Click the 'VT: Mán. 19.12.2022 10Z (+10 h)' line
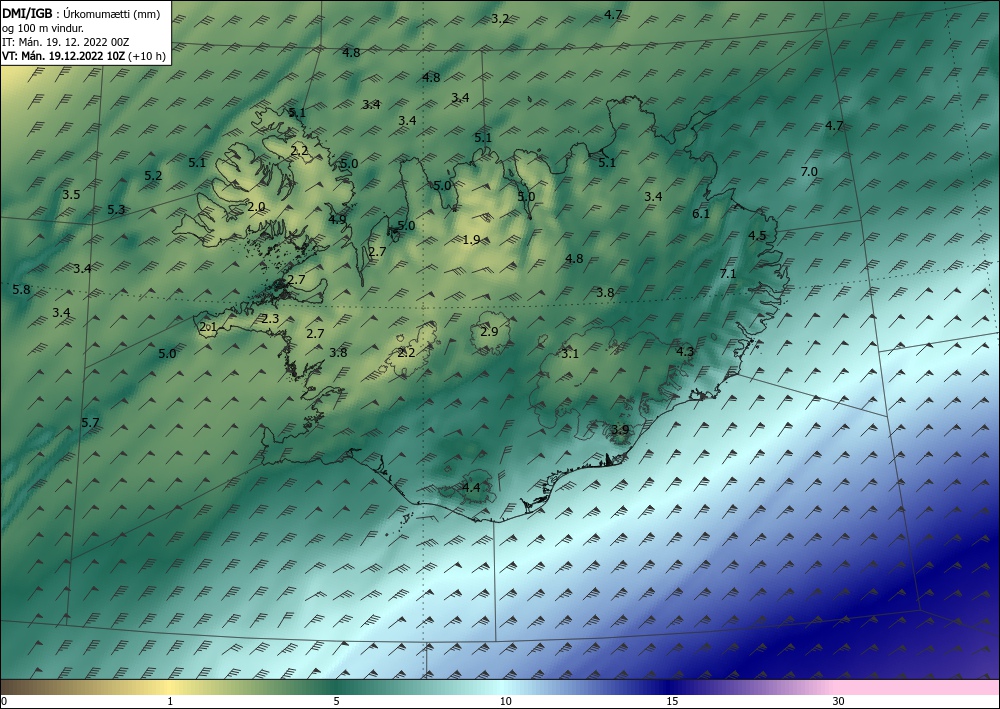Image resolution: width=1000 pixels, height=709 pixels. point(84,55)
